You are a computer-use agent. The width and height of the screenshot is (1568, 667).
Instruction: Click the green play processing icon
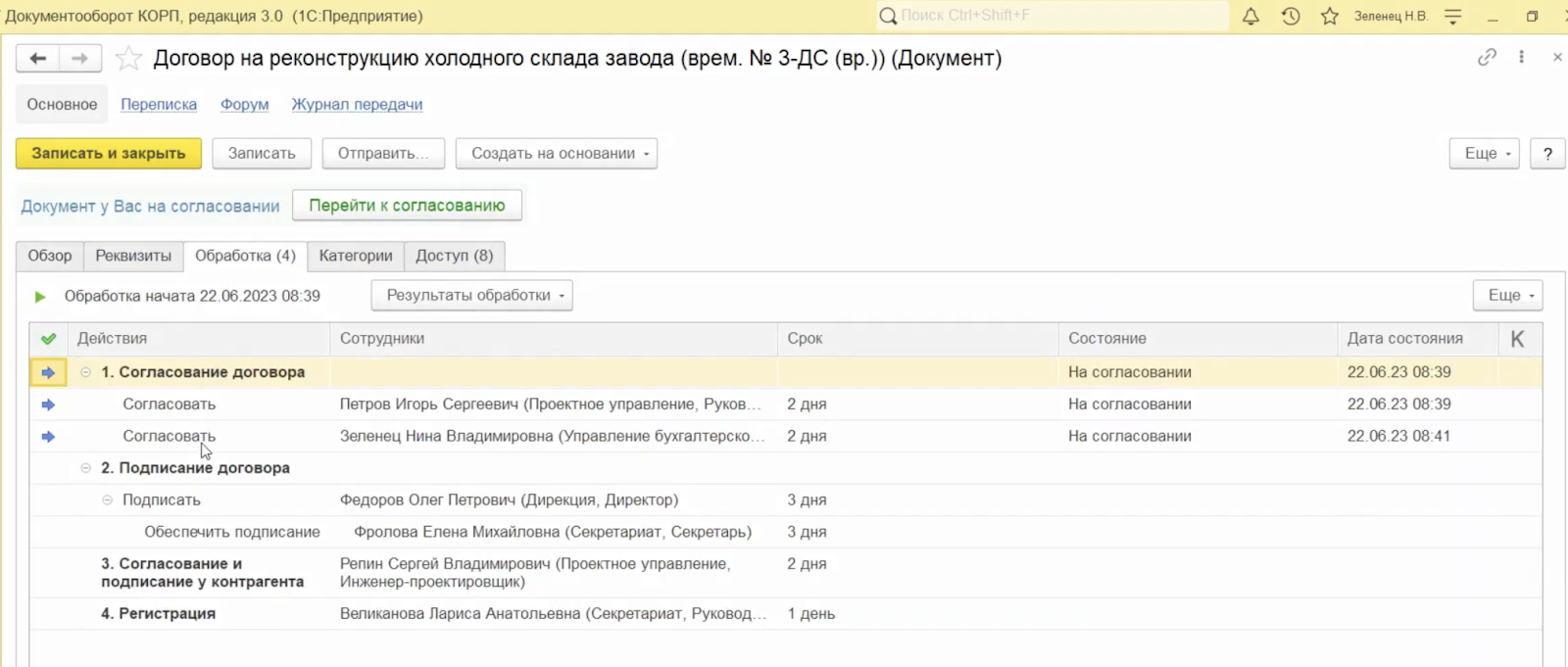click(x=40, y=297)
